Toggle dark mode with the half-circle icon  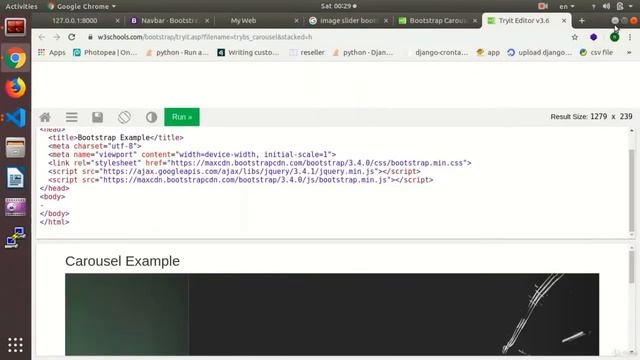(151, 117)
